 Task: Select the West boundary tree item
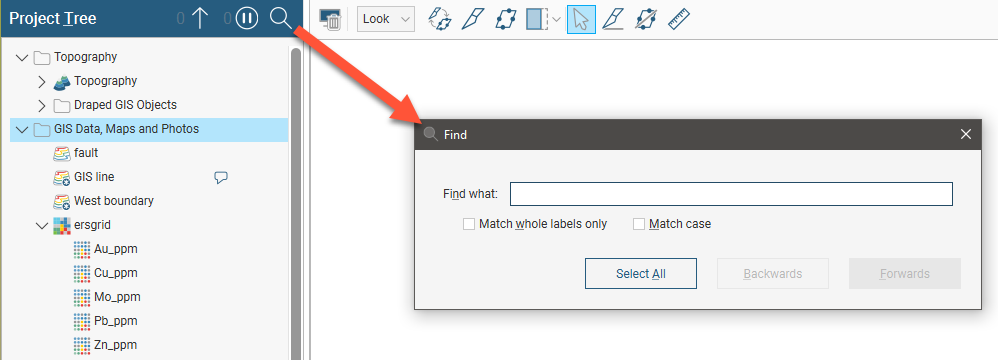[114, 201]
